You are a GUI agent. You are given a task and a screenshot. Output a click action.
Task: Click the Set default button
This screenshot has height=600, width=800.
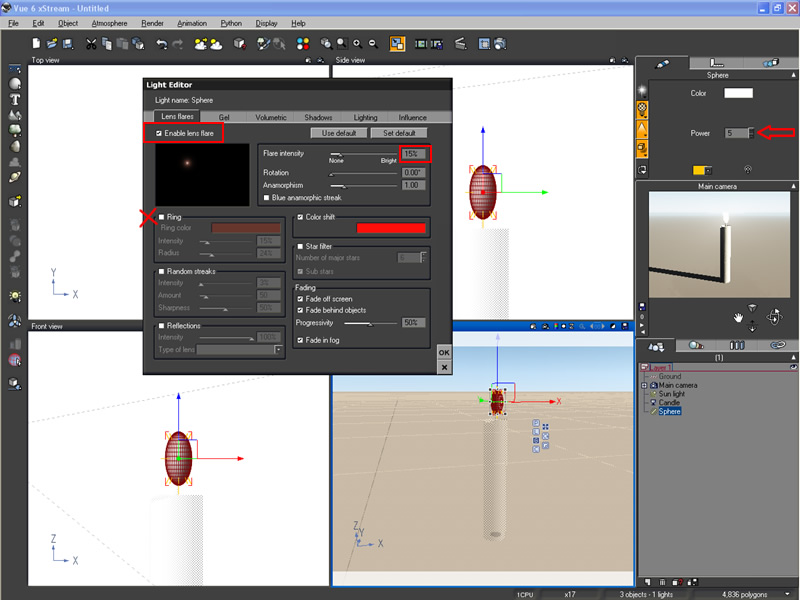tap(399, 133)
